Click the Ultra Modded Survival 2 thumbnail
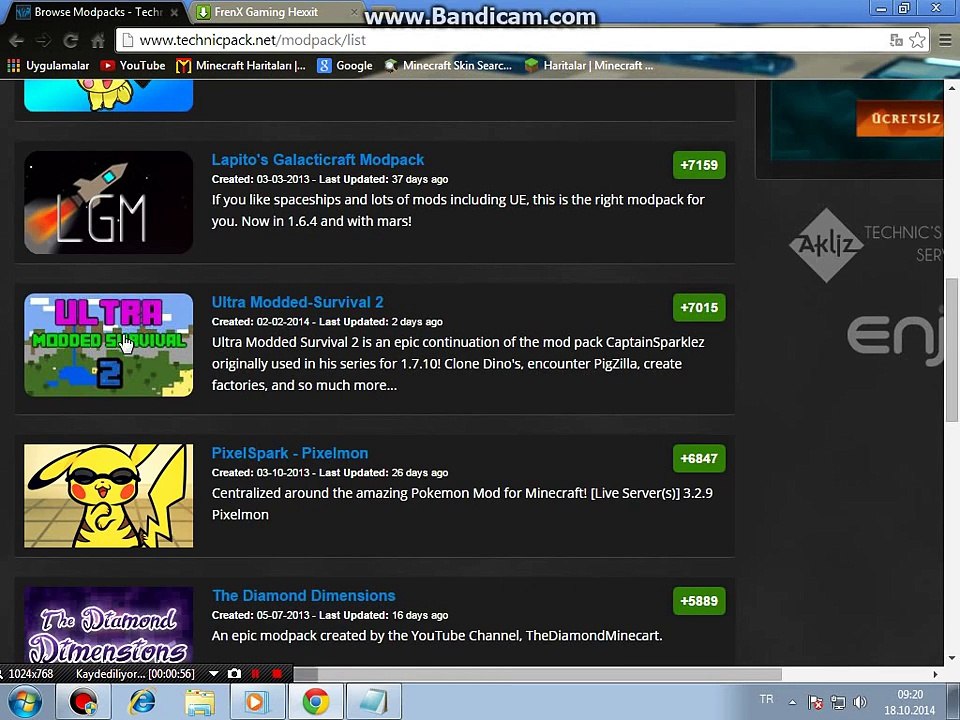Screen dimensions: 960x720 click(108, 345)
